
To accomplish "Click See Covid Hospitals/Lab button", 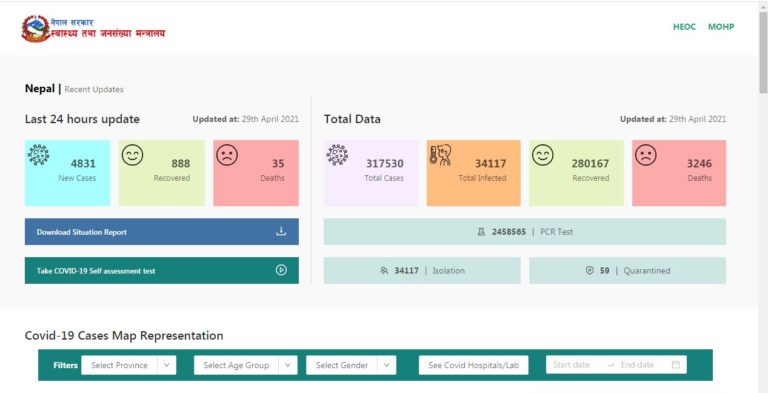I will coord(474,365).
